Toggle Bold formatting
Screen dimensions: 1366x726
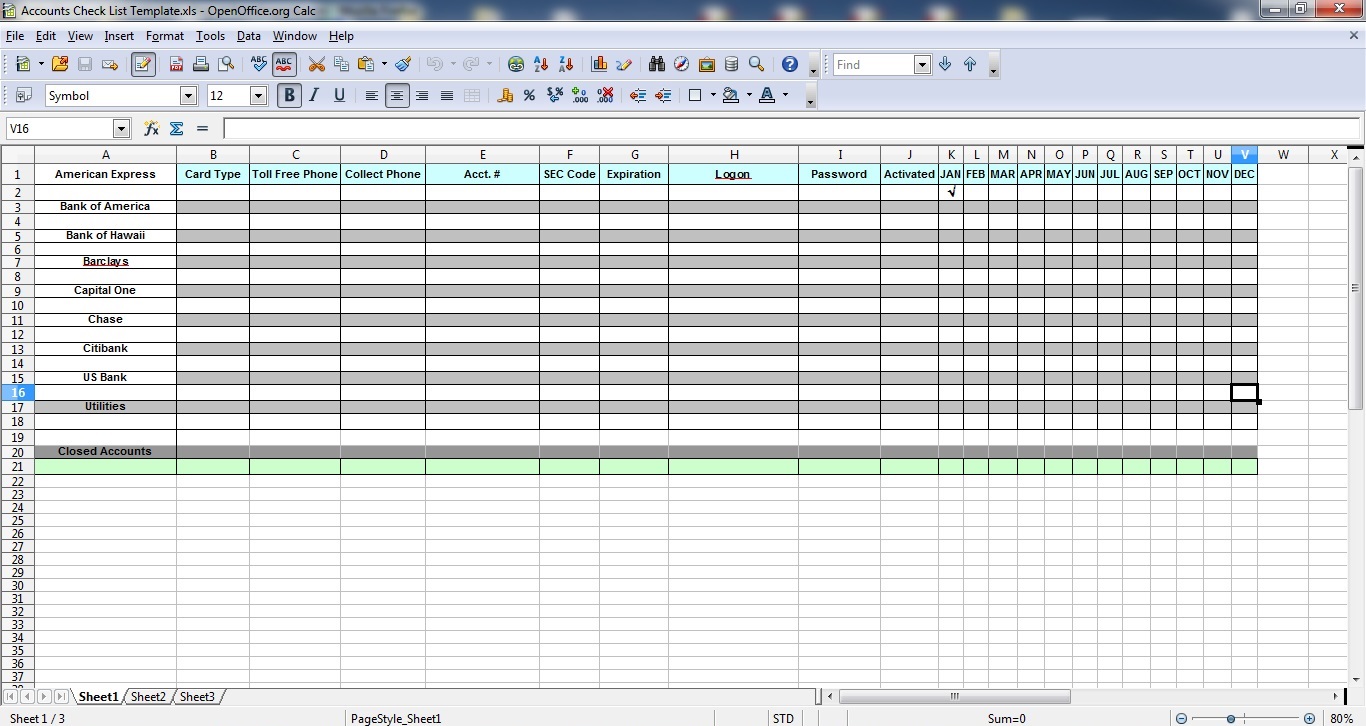point(289,96)
